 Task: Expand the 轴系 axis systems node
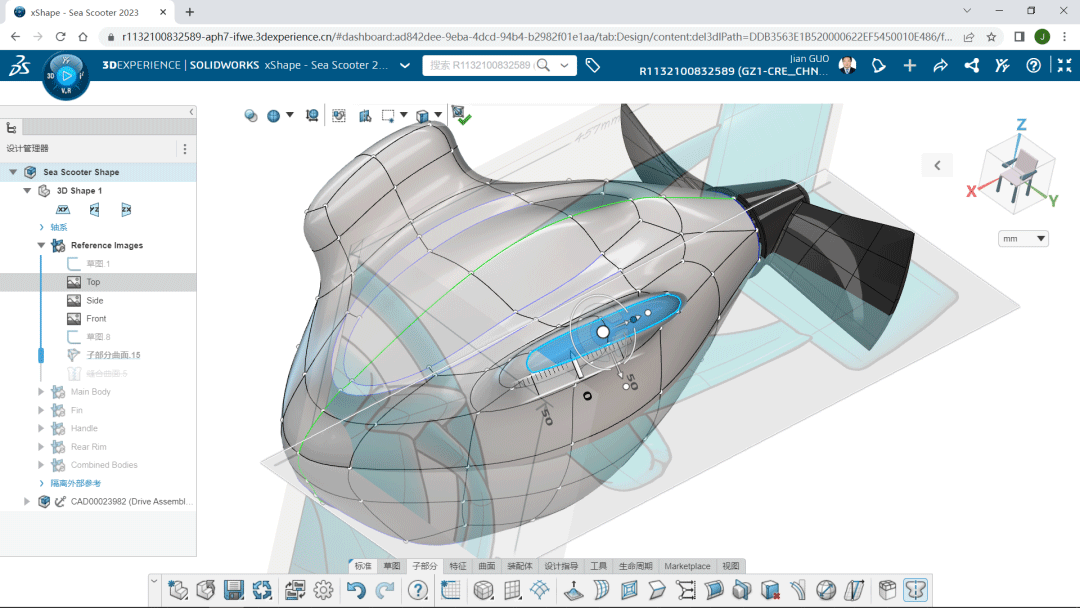pyautogui.click(x=42, y=227)
